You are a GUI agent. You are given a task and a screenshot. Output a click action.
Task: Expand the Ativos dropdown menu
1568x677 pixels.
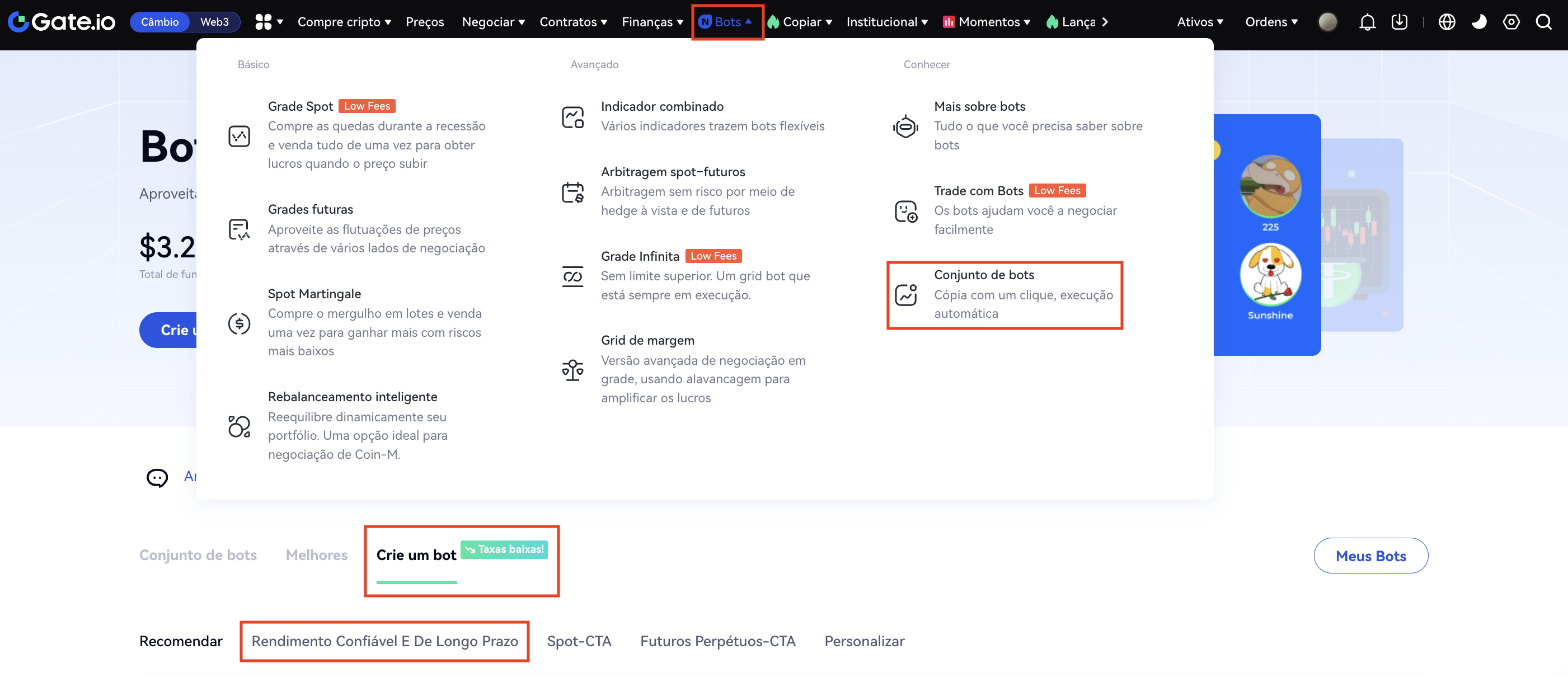[x=1200, y=22]
